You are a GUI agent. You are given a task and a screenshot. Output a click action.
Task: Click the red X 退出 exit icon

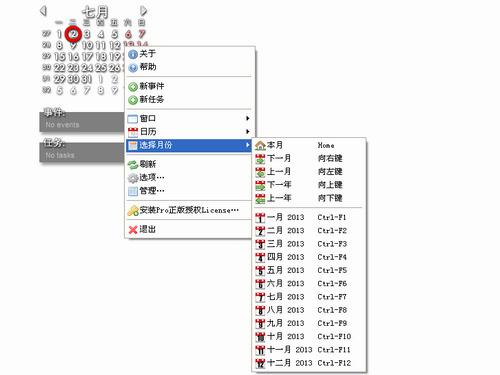(x=133, y=230)
